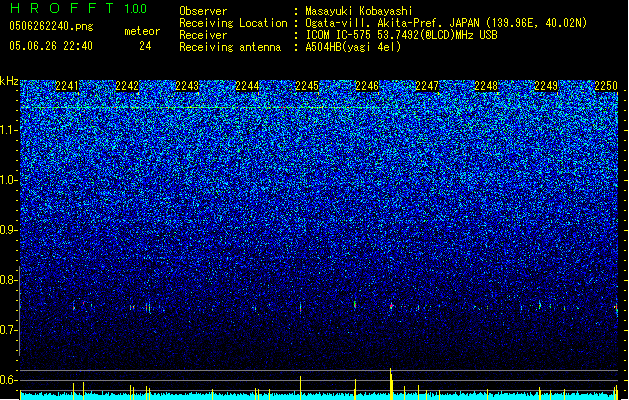Viewport: 629px width, 400px height.
Task: Click the 2245 time marker
Action: (307, 86)
